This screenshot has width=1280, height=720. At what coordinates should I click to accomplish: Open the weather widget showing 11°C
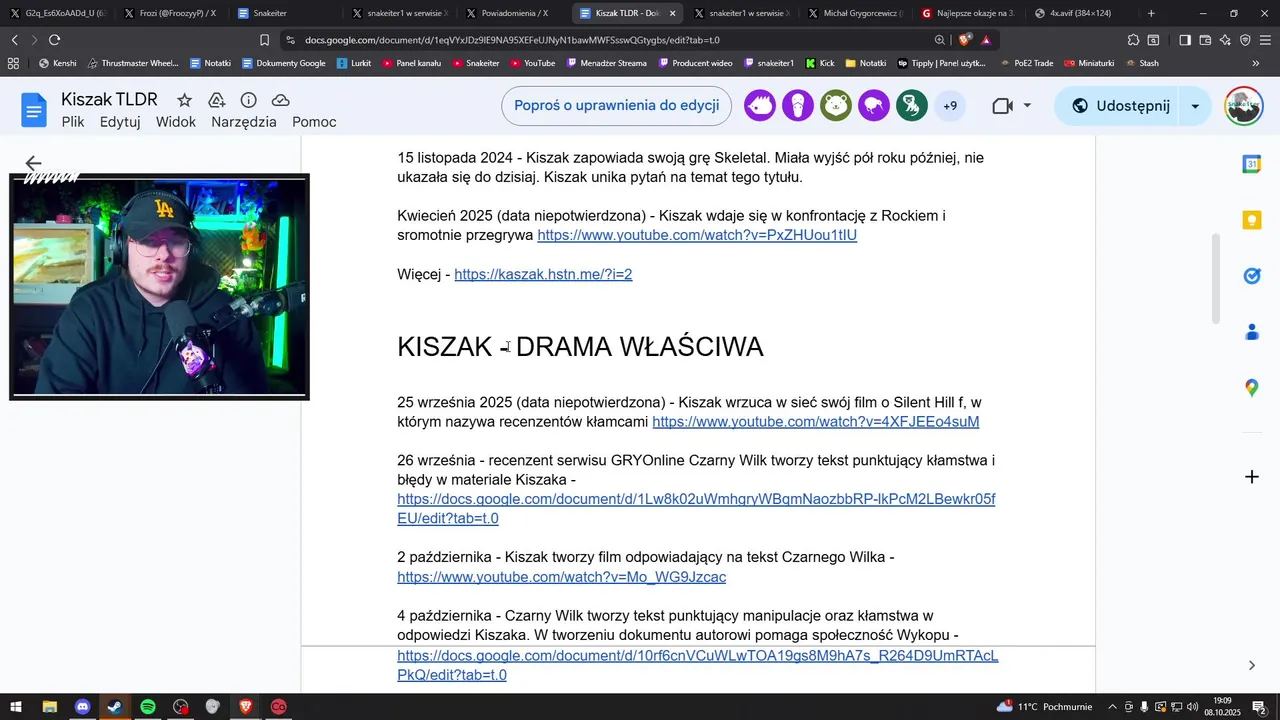pos(1044,707)
